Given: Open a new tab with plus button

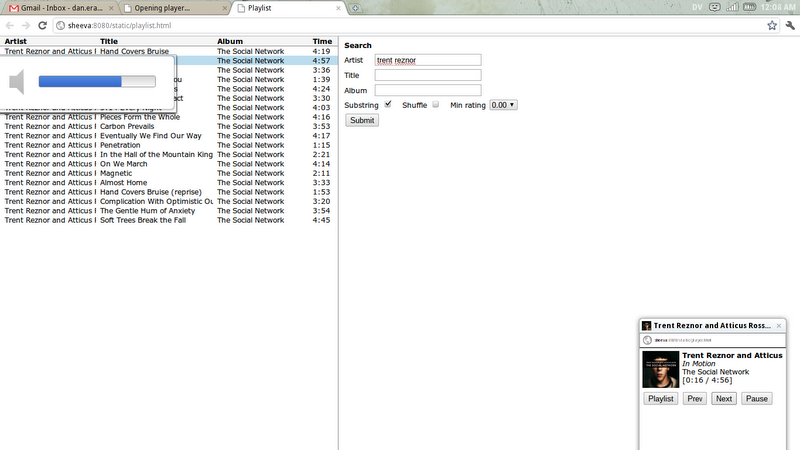Looking at the screenshot, I should (355, 8).
